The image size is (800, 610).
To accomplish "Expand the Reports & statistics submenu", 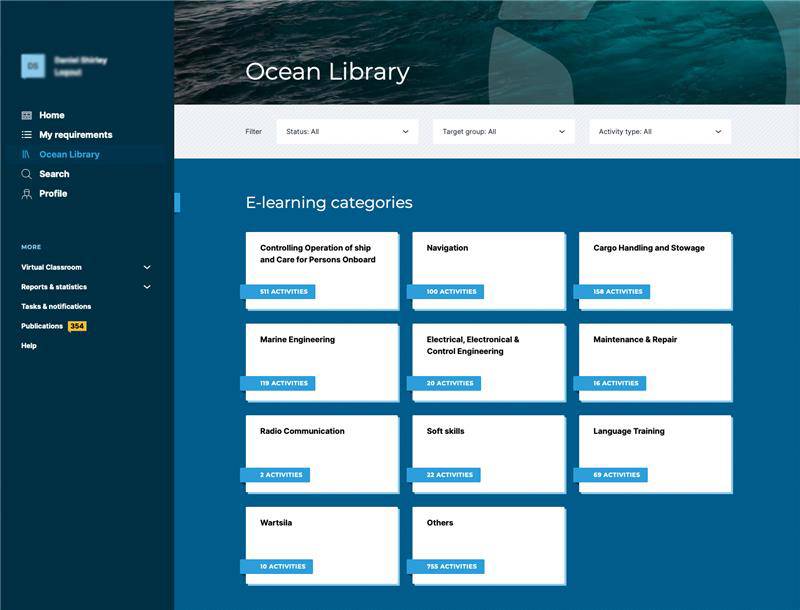I will (147, 287).
